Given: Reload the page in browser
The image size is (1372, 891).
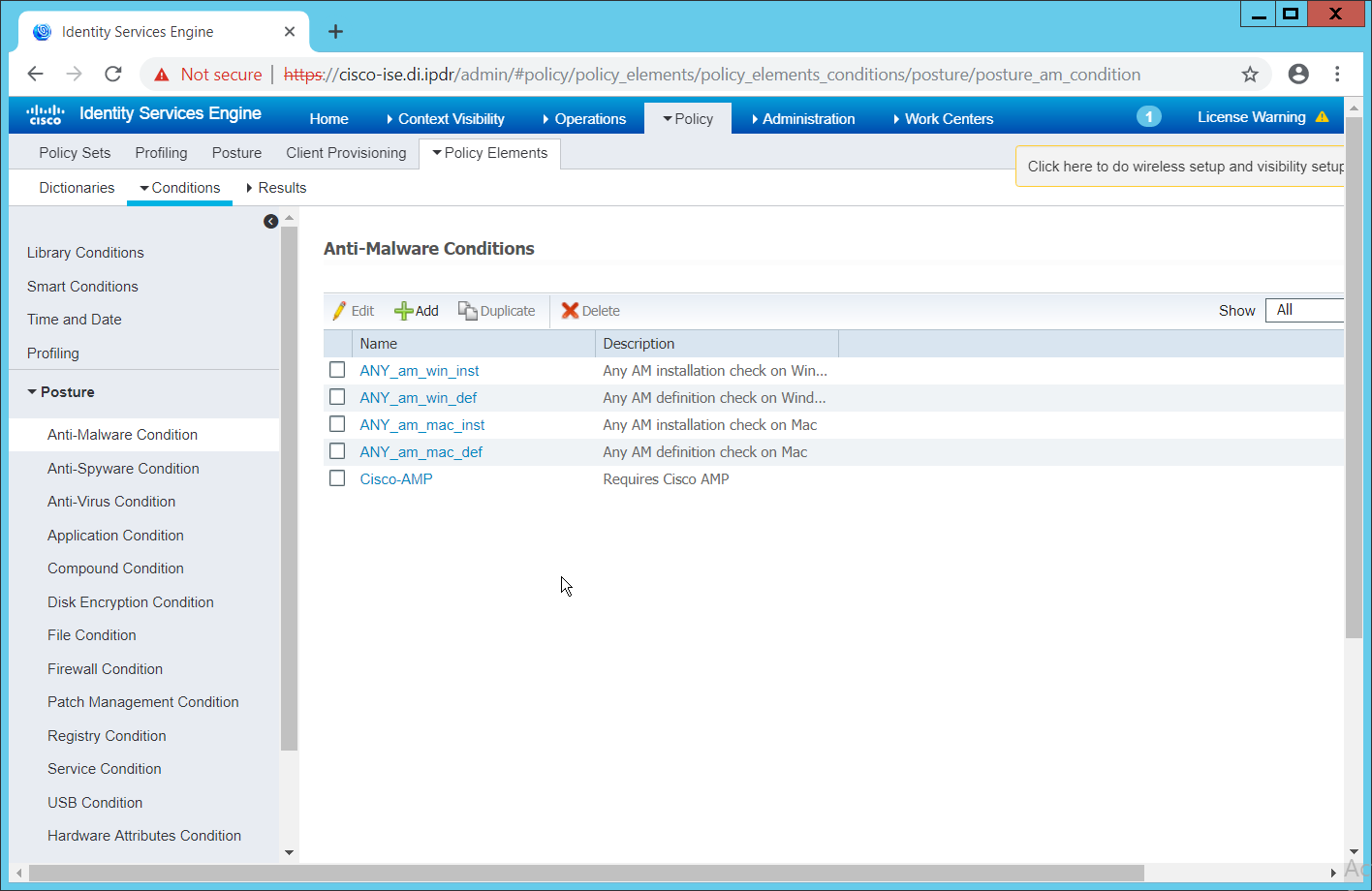Looking at the screenshot, I should click(x=113, y=75).
